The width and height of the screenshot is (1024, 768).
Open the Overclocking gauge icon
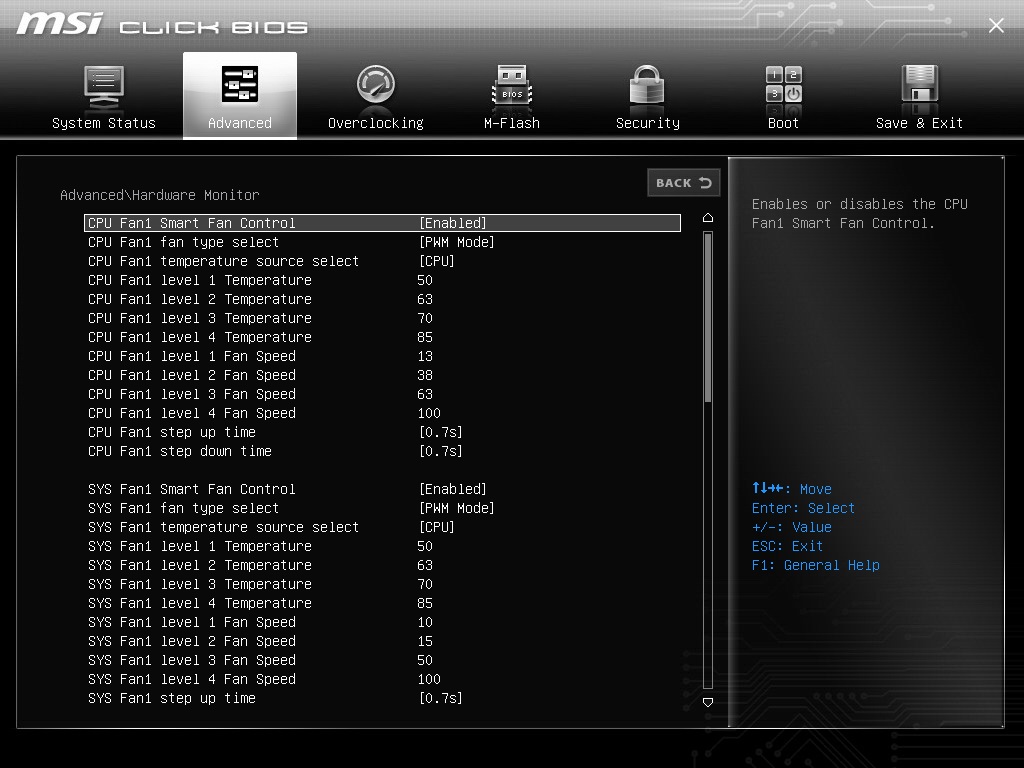[376, 84]
